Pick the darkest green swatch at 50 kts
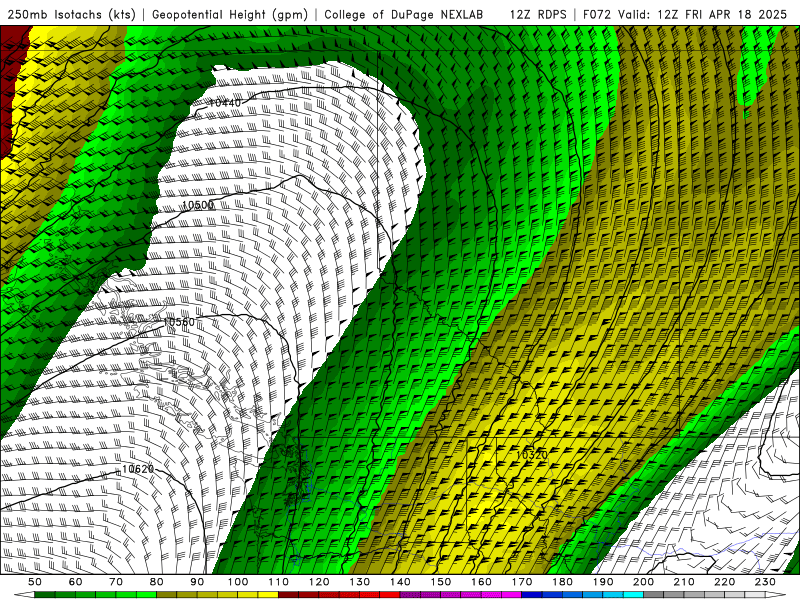The width and height of the screenshot is (800, 600). coord(45,594)
